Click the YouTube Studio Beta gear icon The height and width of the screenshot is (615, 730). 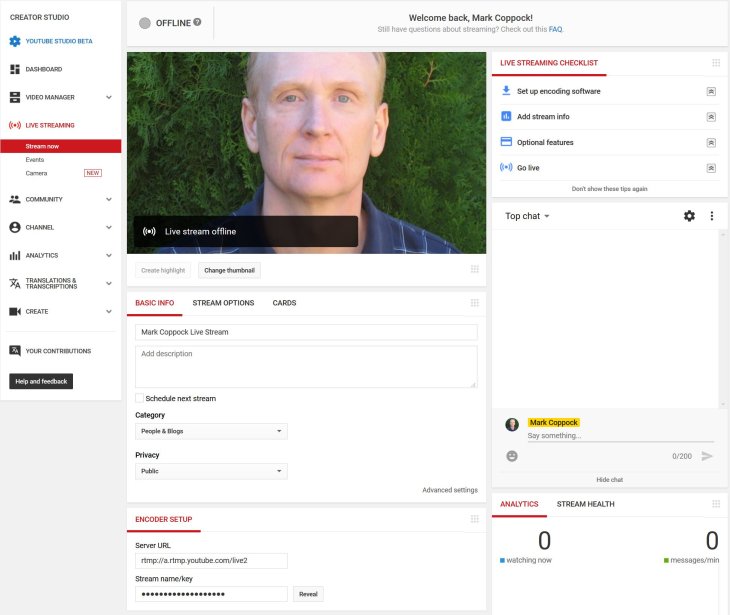coord(15,41)
